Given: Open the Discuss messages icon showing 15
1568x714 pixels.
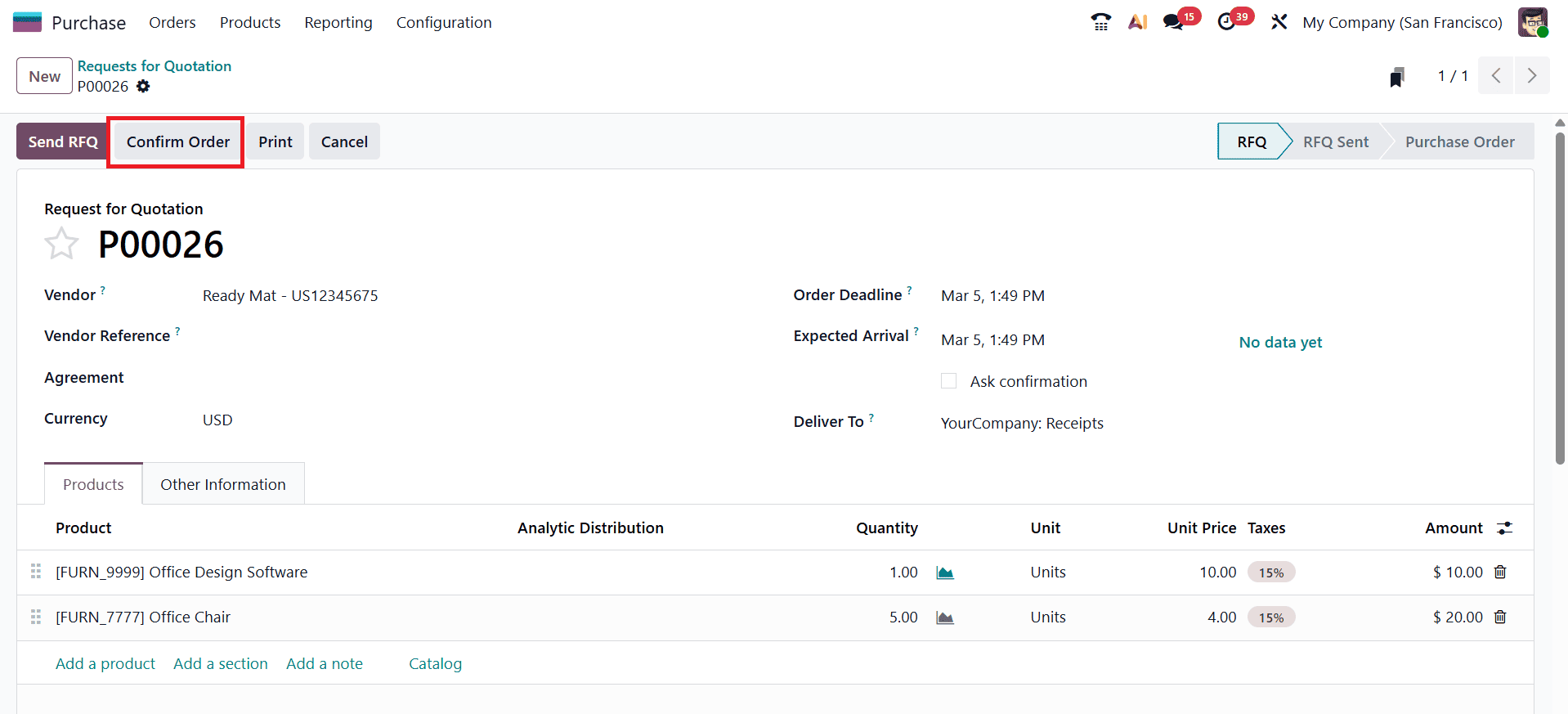Looking at the screenshot, I should [1174, 20].
